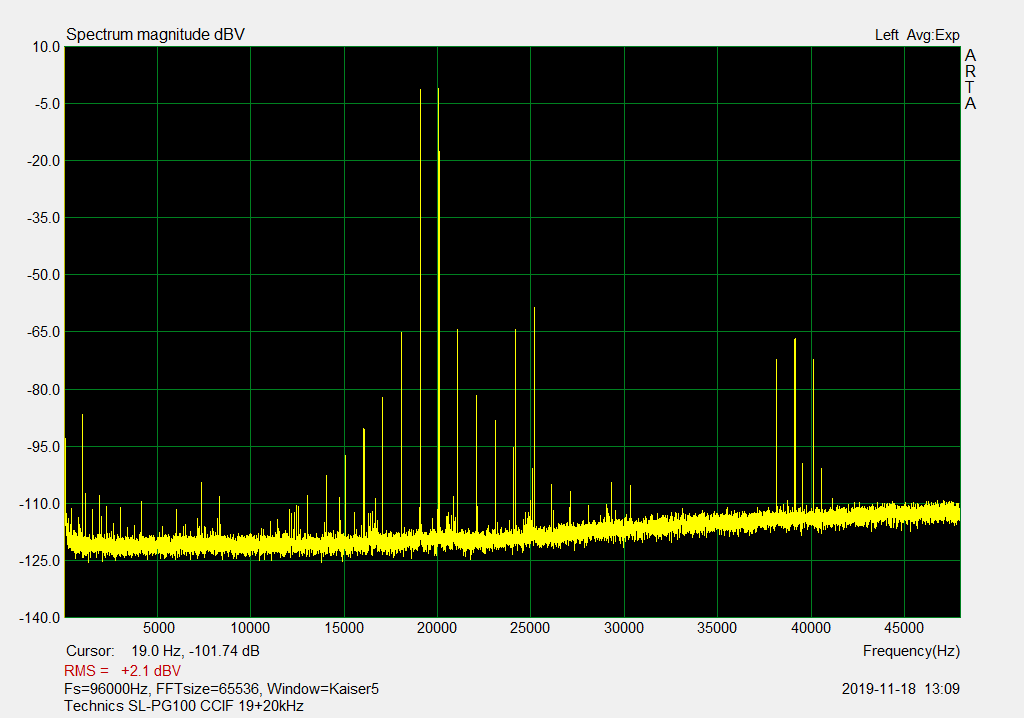Click the -80.0 y-axis label
The height and width of the screenshot is (718, 1024).
click(x=44, y=390)
